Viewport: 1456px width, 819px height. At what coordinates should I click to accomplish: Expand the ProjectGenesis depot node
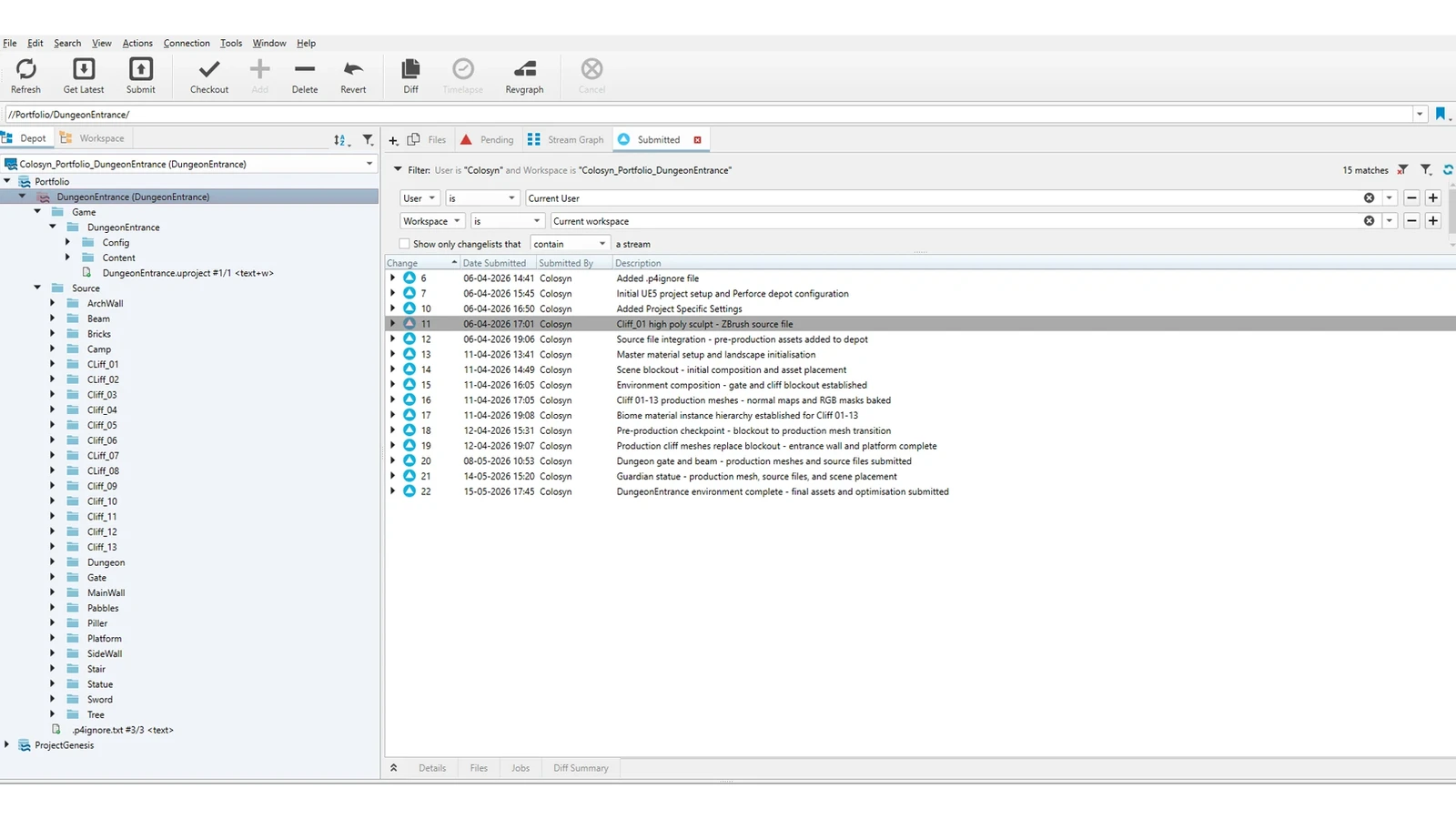point(7,745)
